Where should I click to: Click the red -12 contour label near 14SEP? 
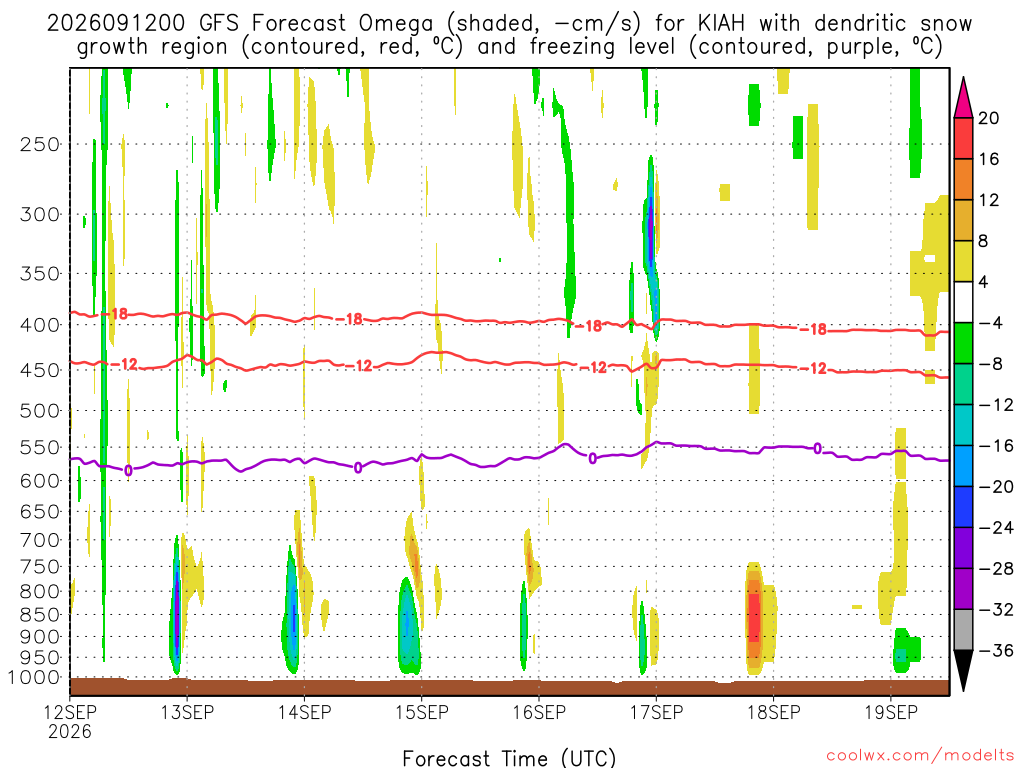tap(359, 366)
